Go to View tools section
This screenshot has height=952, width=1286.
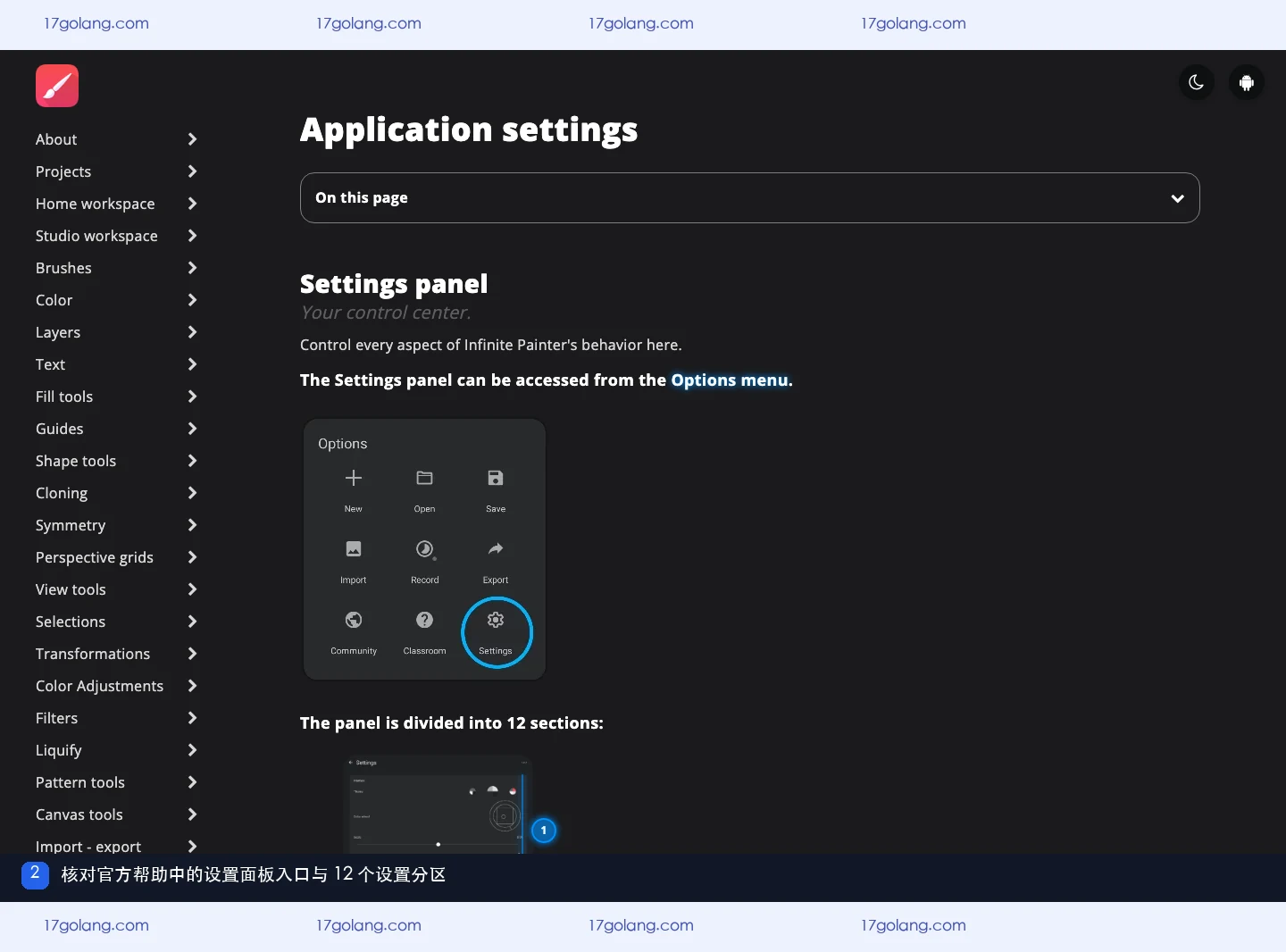[71, 589]
